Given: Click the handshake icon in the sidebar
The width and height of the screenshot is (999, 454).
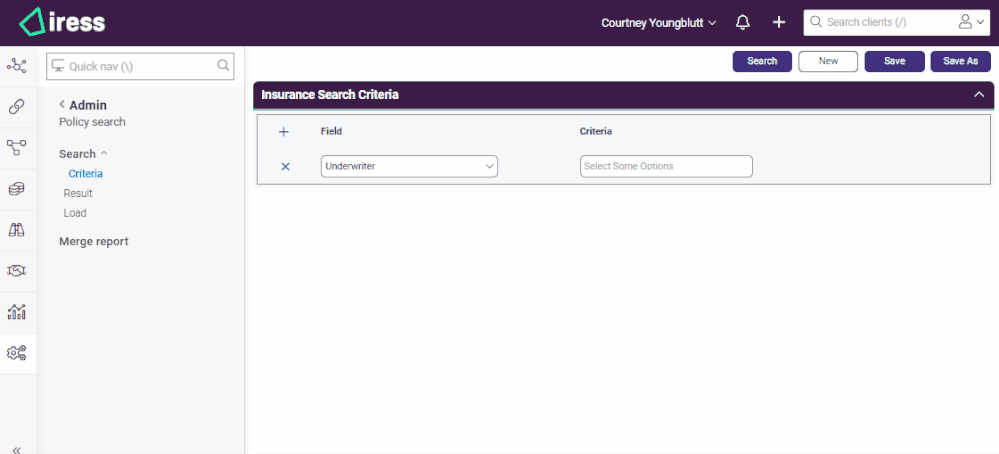Looking at the screenshot, I should 16,271.
